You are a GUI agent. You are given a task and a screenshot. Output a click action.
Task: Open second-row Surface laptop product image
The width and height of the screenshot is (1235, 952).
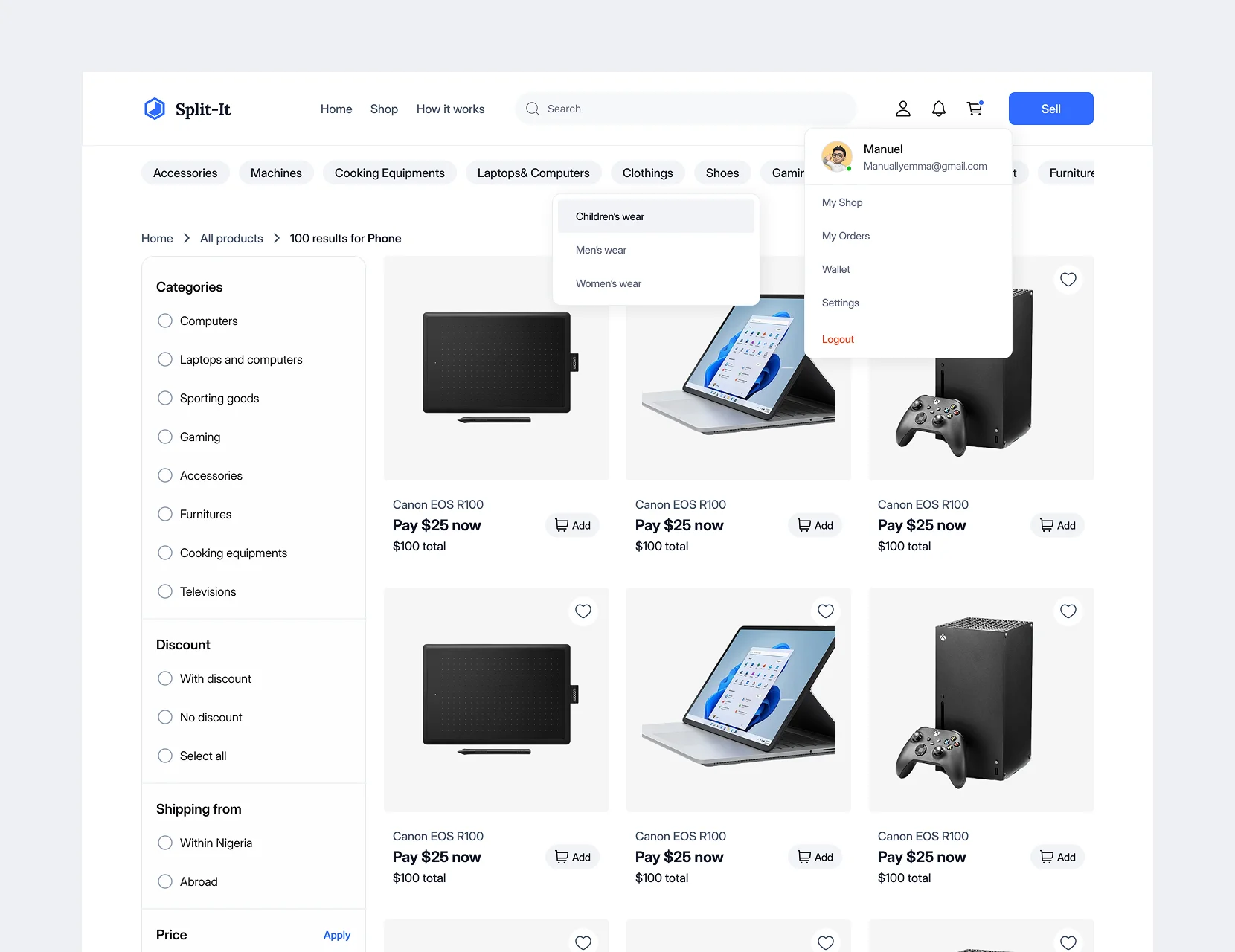click(x=739, y=700)
